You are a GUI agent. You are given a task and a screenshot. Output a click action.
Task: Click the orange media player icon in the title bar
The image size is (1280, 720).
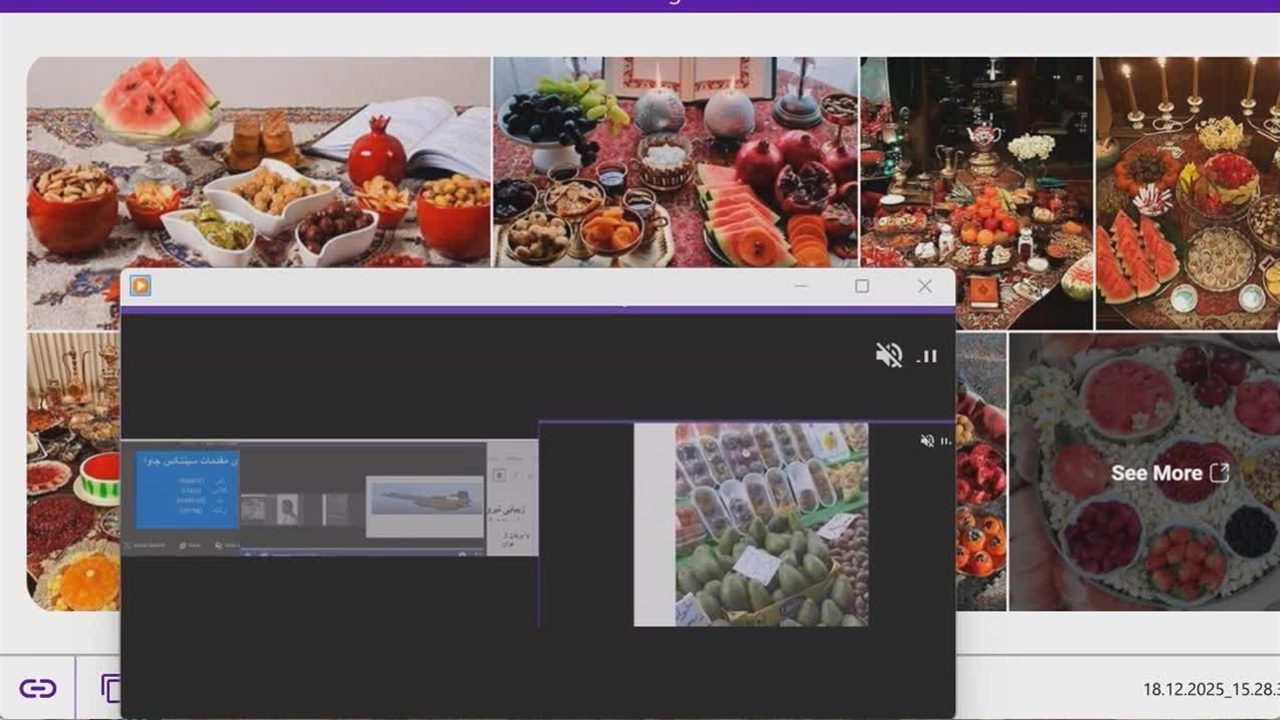click(x=140, y=286)
